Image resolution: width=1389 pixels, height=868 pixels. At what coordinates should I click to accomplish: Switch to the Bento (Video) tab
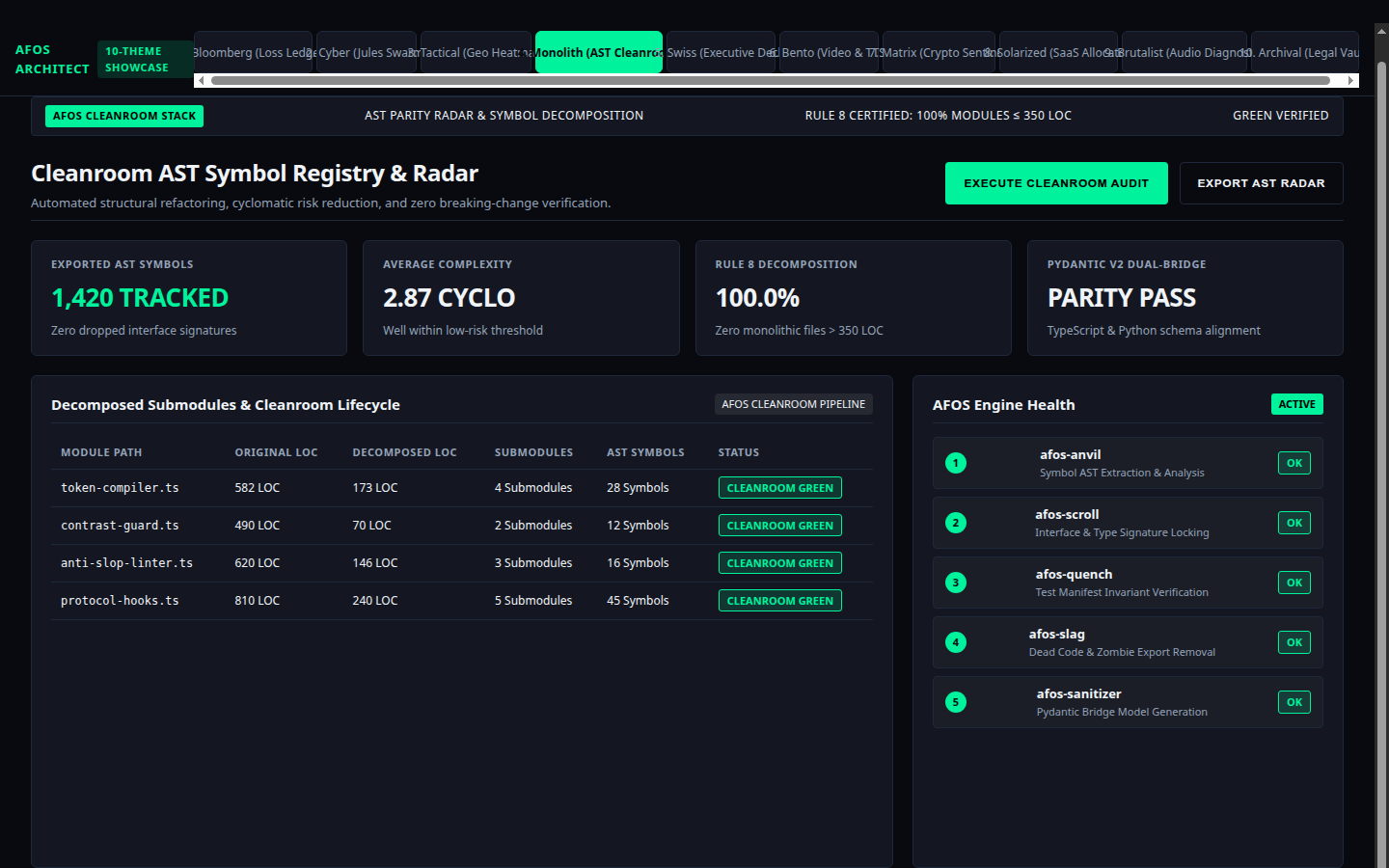(829, 52)
